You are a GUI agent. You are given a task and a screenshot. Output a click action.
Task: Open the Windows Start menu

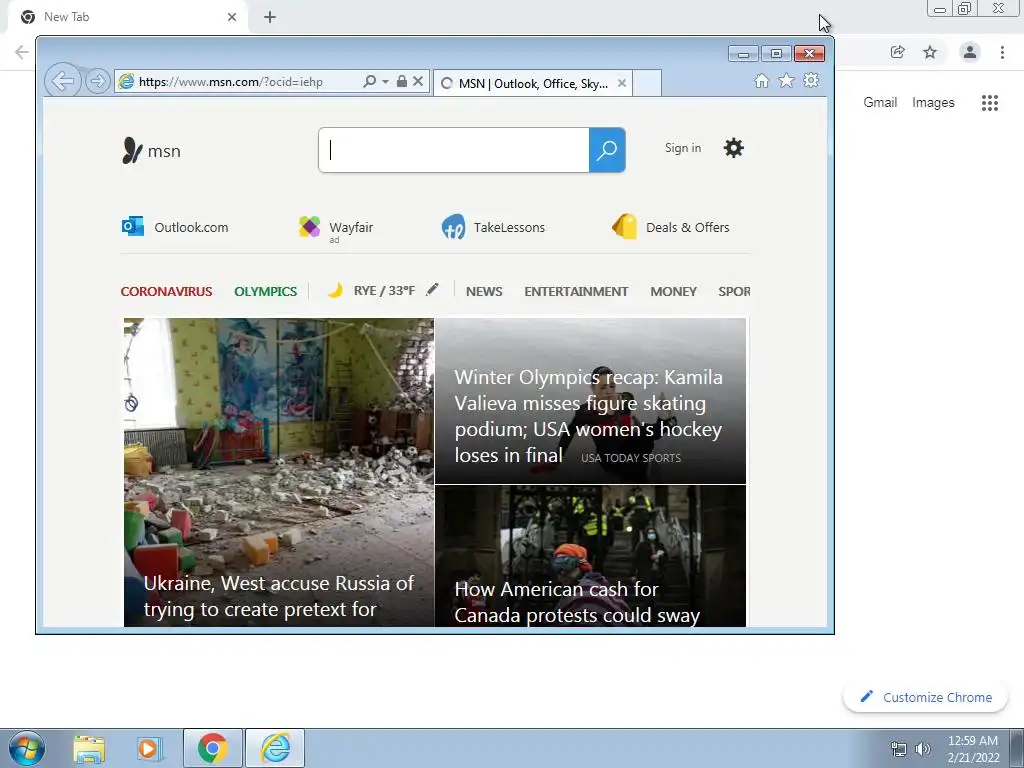coord(27,748)
